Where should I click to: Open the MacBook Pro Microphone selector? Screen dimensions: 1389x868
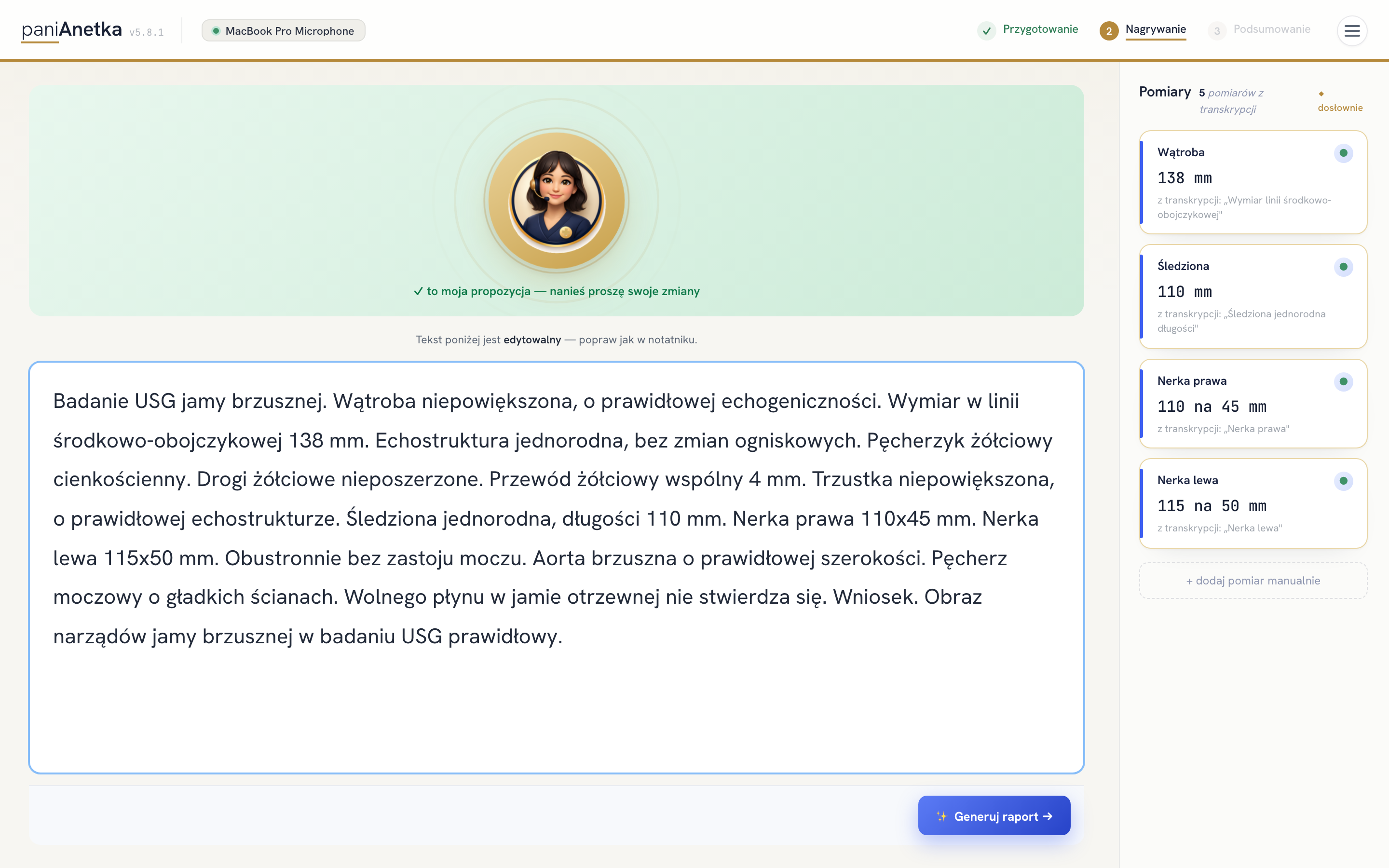pyautogui.click(x=283, y=30)
